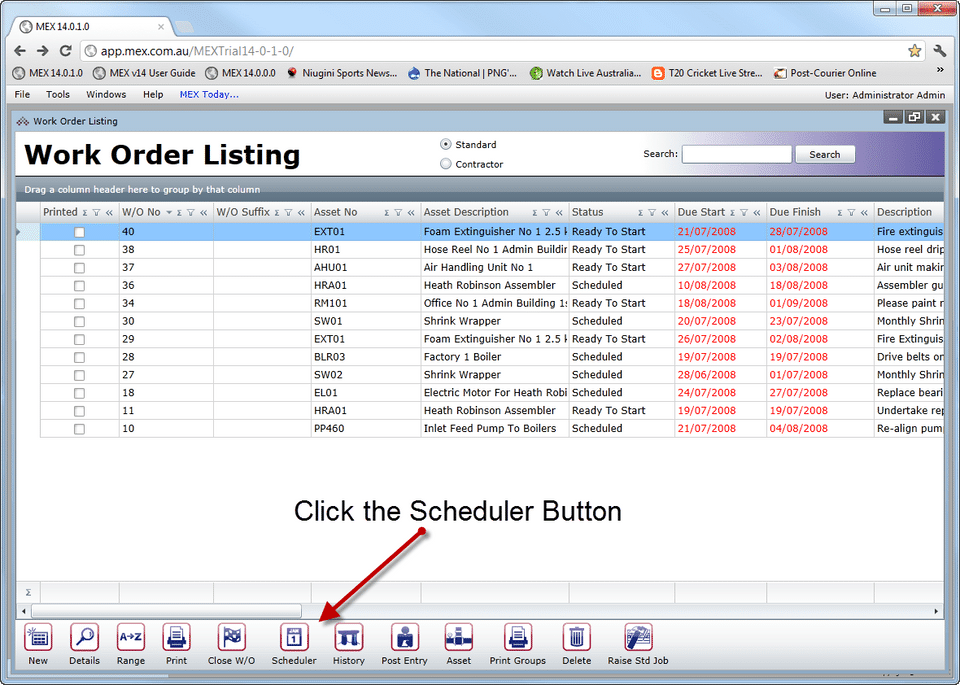Image resolution: width=960 pixels, height=685 pixels.
Task: Tick Printed checkbox for work order 10
Action: point(79,429)
